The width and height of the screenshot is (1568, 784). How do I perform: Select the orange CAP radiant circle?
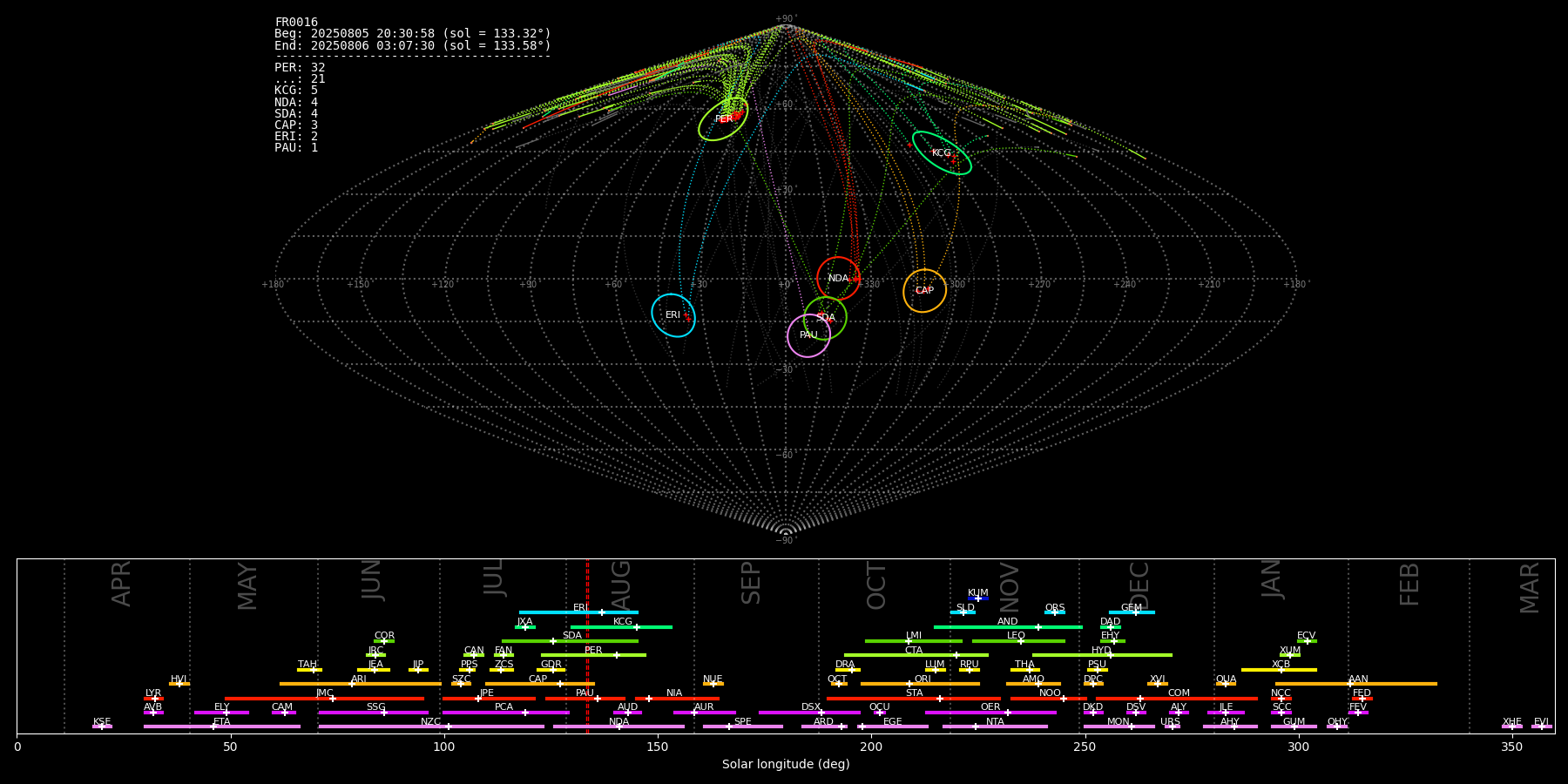point(924,291)
